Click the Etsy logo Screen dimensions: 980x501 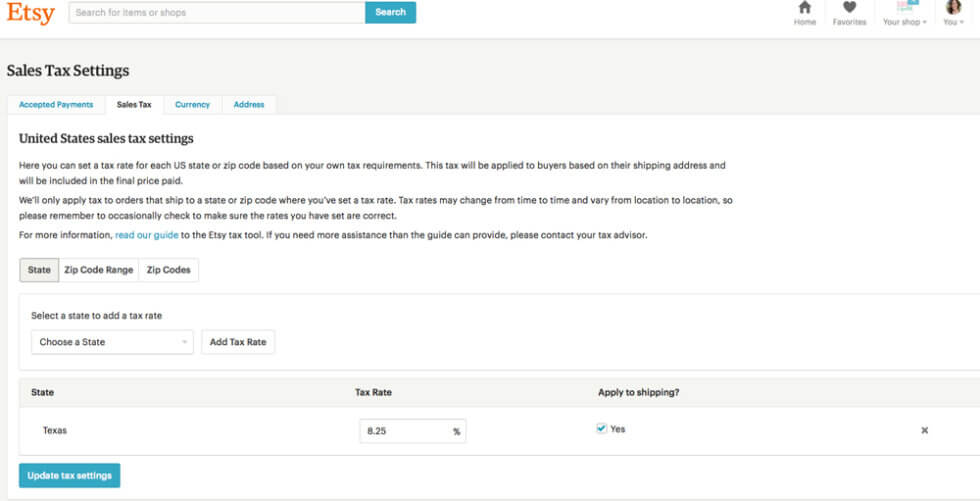tap(30, 13)
